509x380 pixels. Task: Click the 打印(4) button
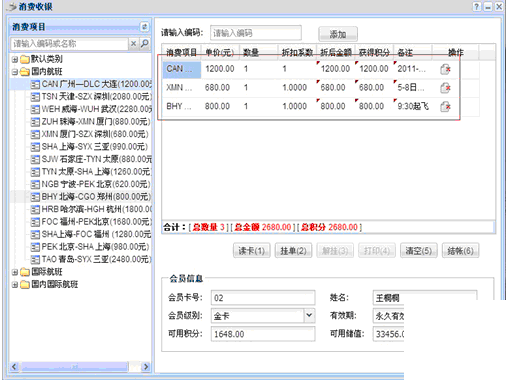pyautogui.click(x=377, y=251)
